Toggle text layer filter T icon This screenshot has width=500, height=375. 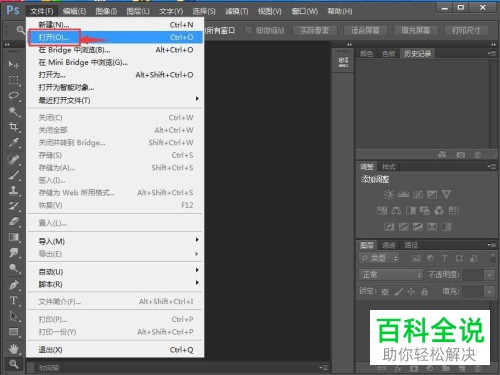tap(444, 258)
